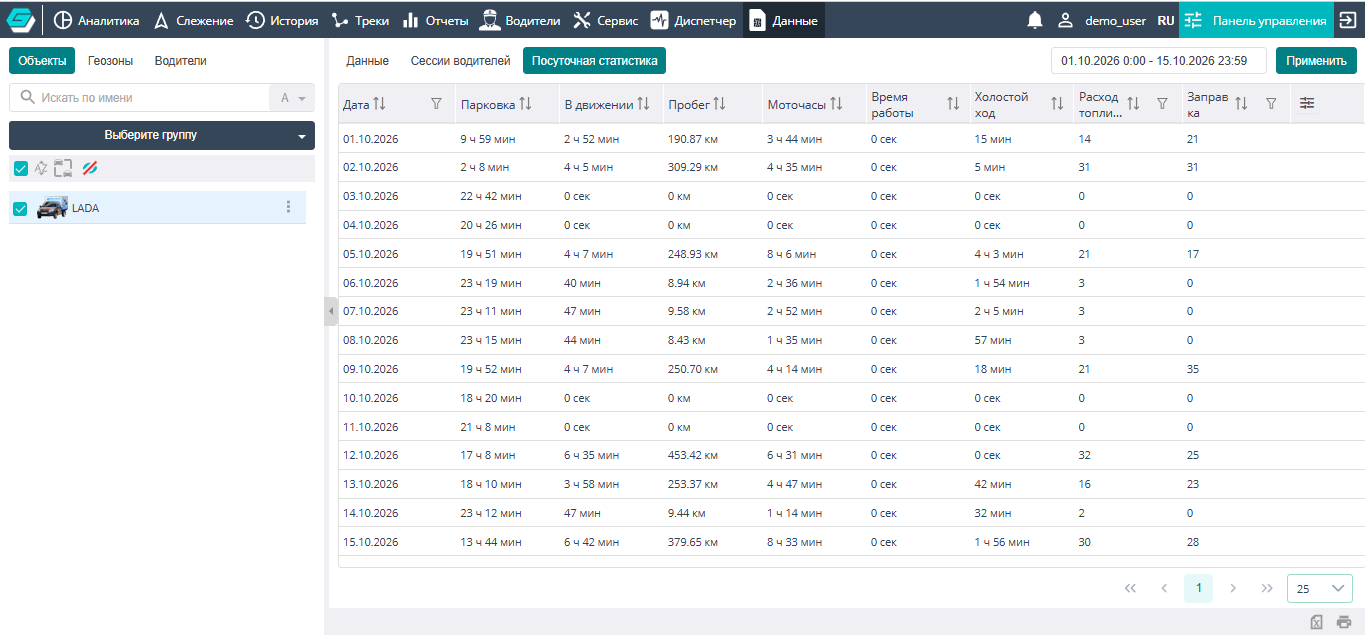The height and width of the screenshot is (635, 1365).
Task: Click the date range field
Action: point(1159,61)
